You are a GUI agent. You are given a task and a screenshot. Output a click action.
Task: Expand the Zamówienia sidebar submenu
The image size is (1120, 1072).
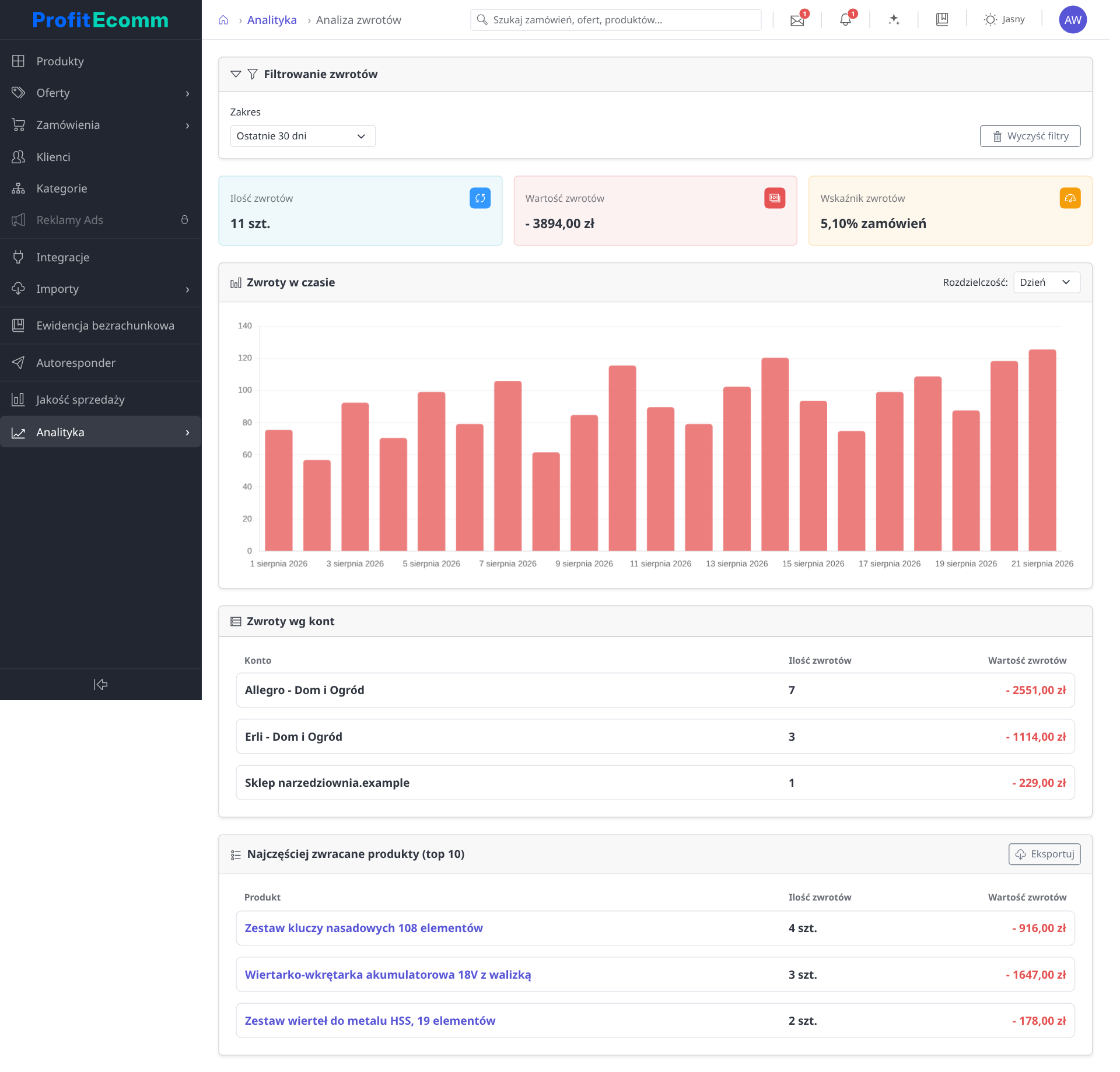click(187, 125)
